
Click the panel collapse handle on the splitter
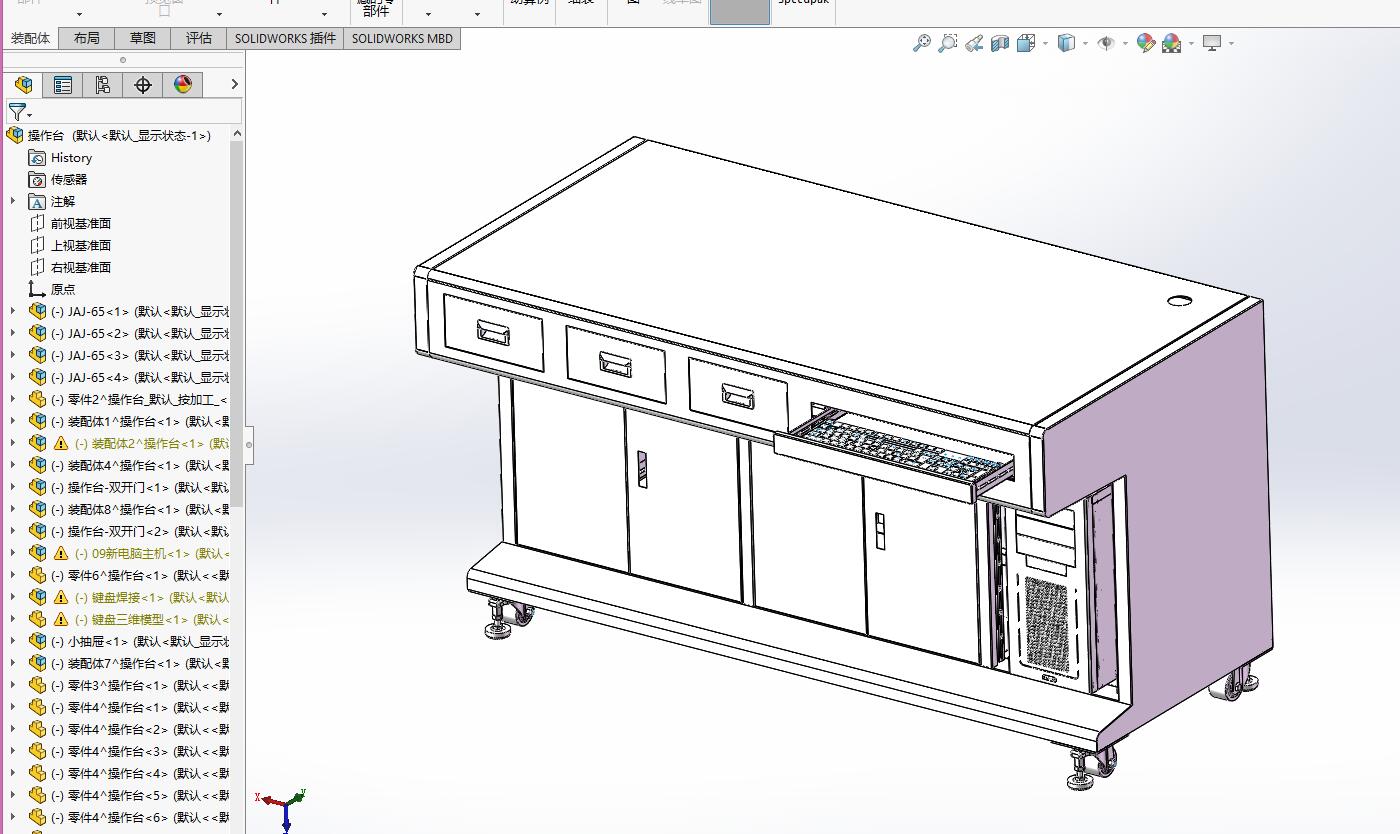click(249, 444)
